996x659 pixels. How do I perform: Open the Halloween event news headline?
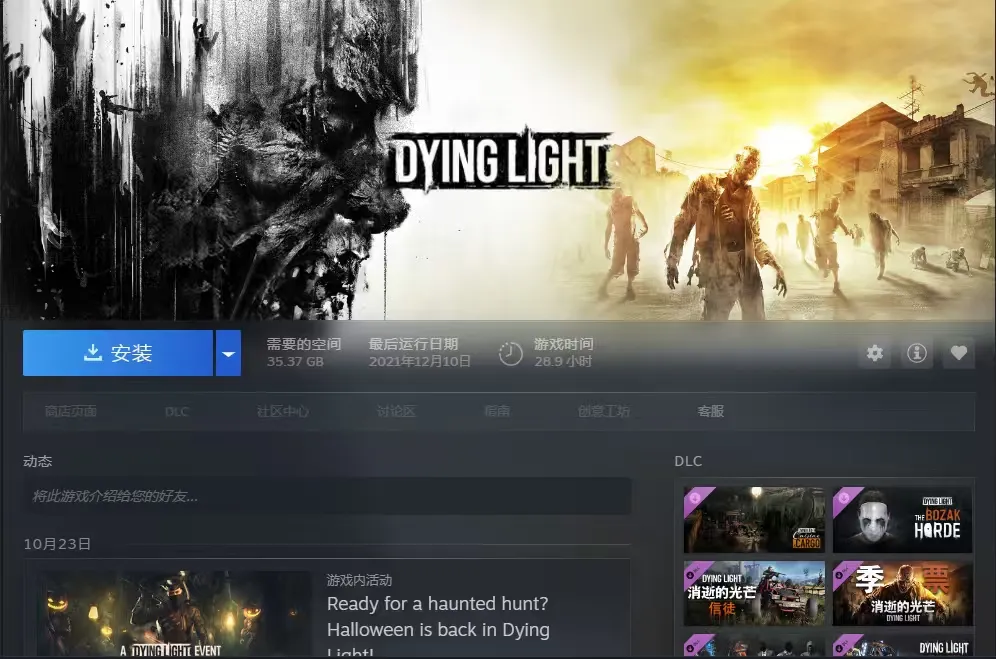pos(438,617)
